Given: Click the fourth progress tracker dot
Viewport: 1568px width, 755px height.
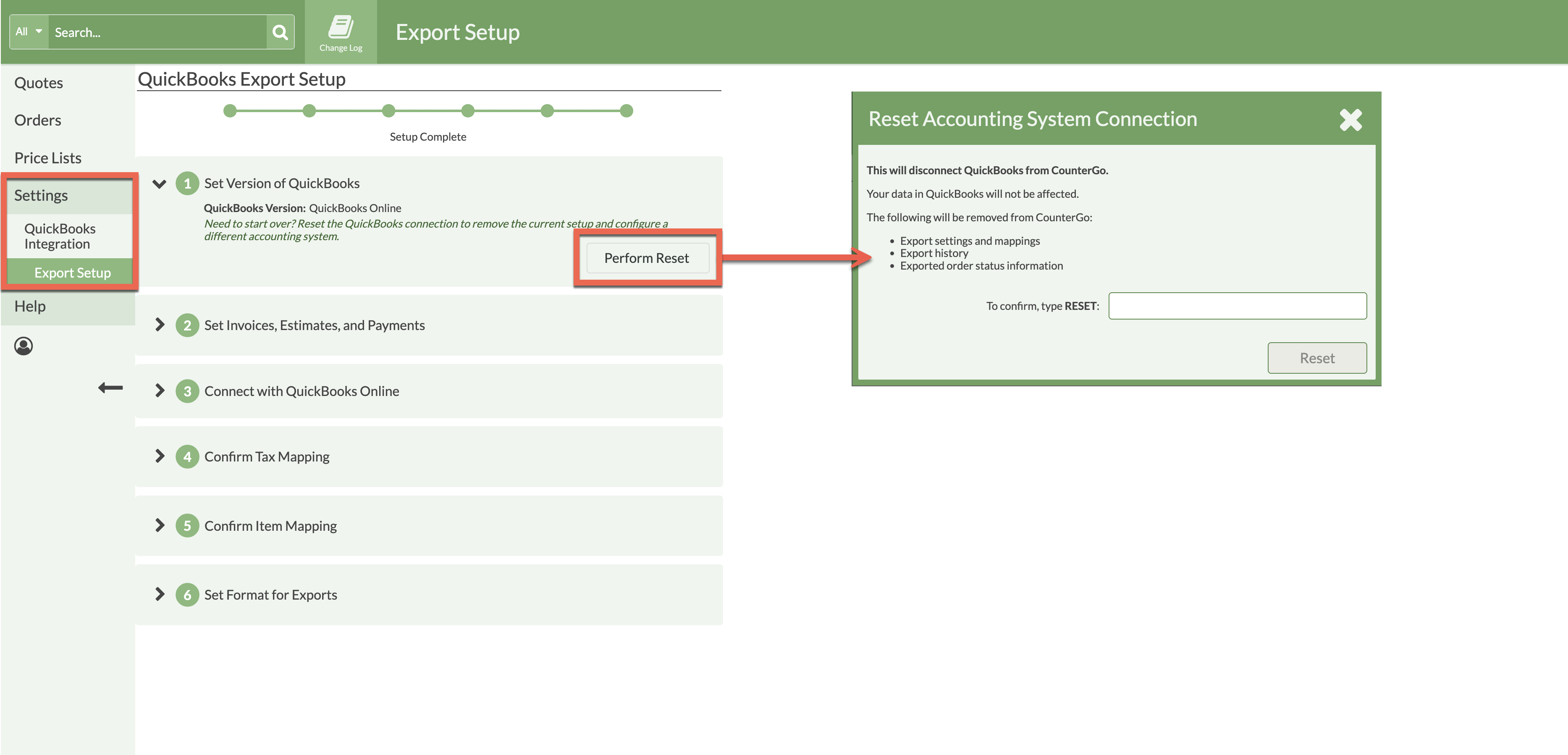Looking at the screenshot, I should 467,111.
